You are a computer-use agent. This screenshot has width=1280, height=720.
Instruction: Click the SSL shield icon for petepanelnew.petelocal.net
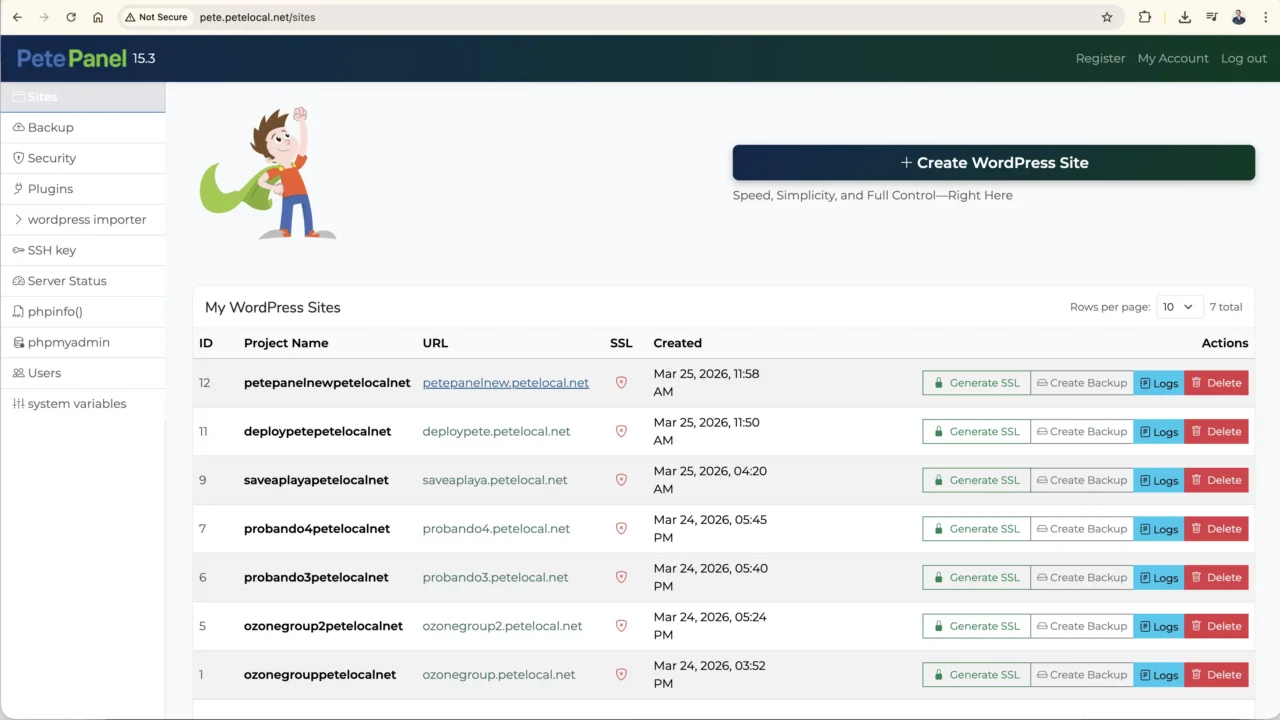621,383
